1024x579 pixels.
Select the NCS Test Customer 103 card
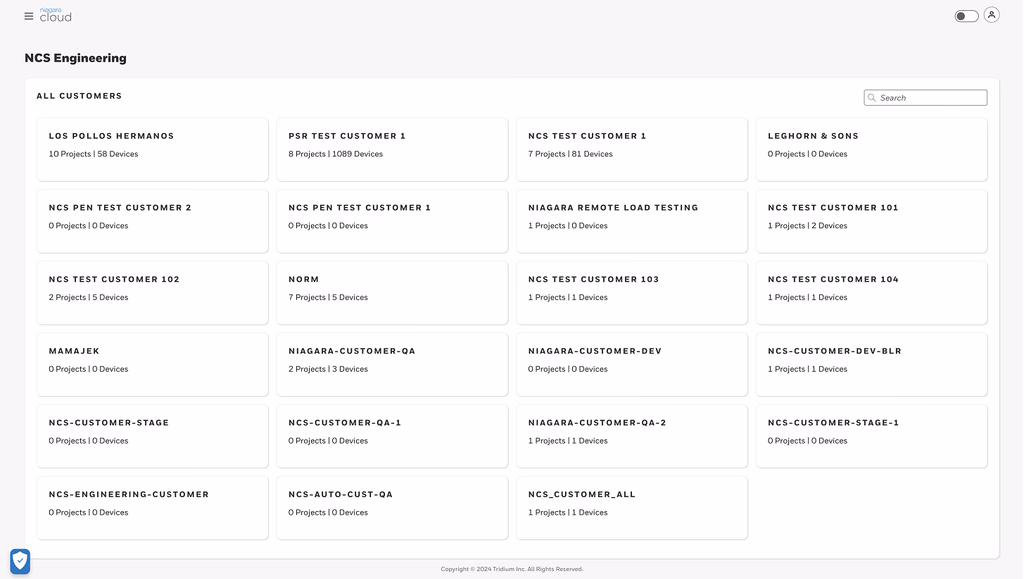click(x=632, y=293)
